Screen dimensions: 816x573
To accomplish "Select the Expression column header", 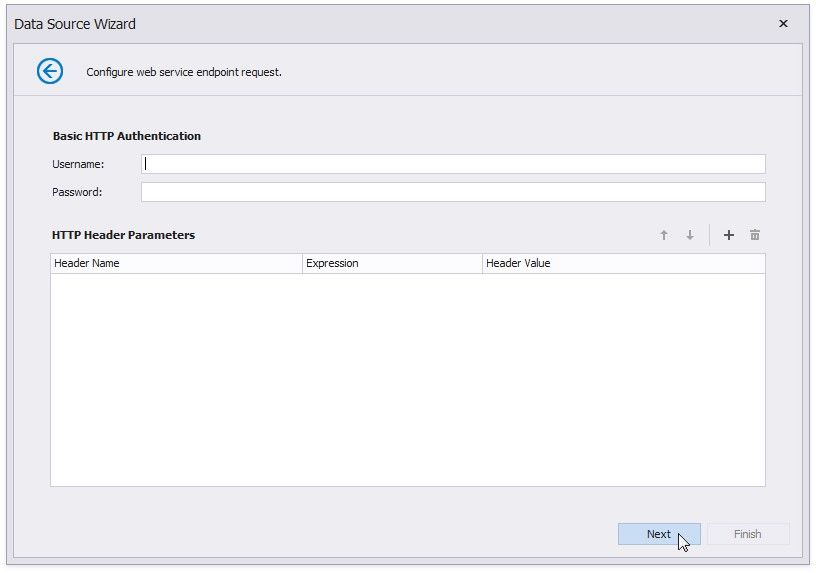I will point(392,263).
